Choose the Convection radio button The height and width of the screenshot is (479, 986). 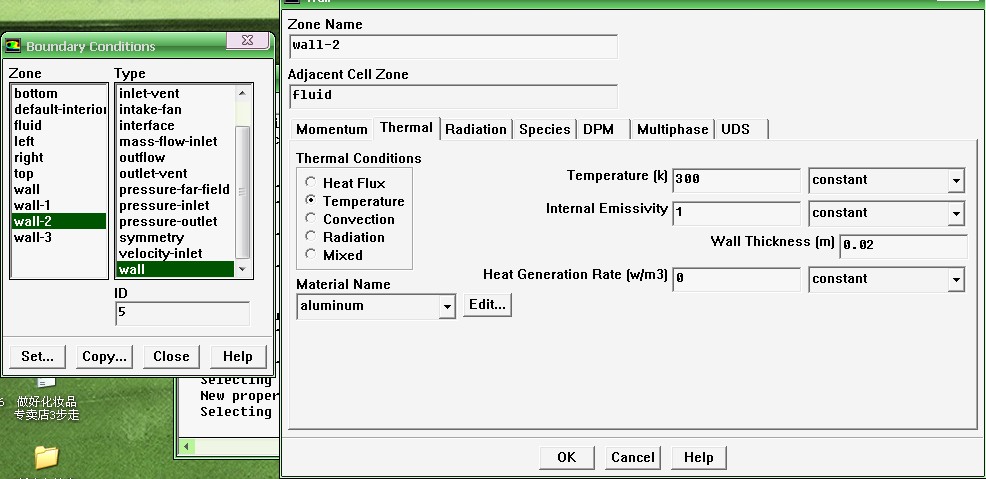click(312, 219)
